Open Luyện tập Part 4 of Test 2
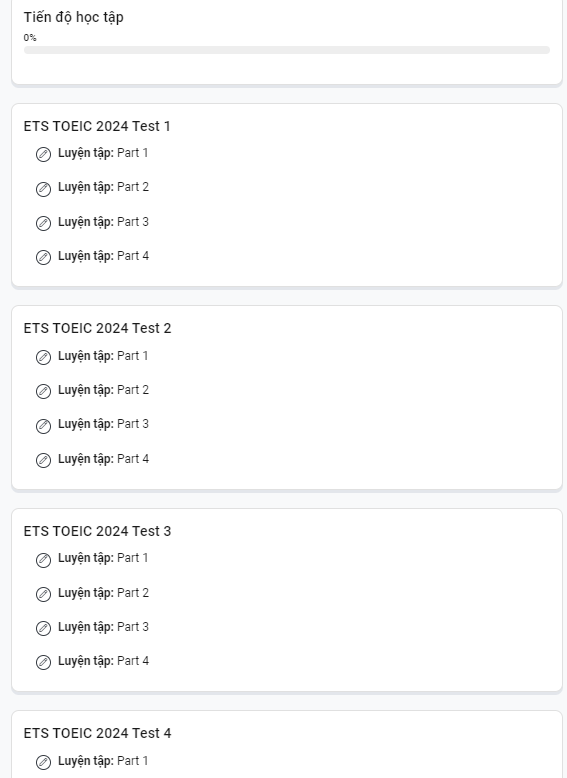 [x=103, y=459]
